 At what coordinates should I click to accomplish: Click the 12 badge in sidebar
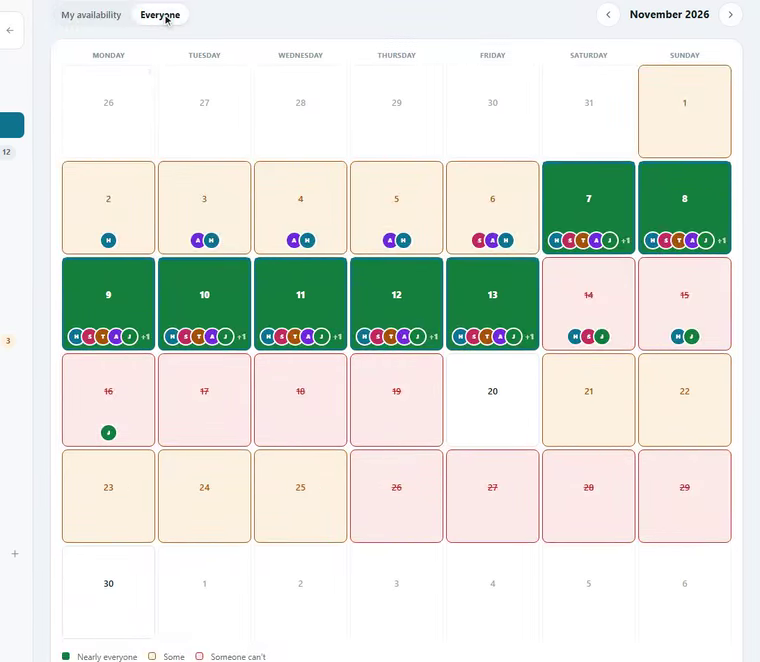pyautogui.click(x=7, y=152)
